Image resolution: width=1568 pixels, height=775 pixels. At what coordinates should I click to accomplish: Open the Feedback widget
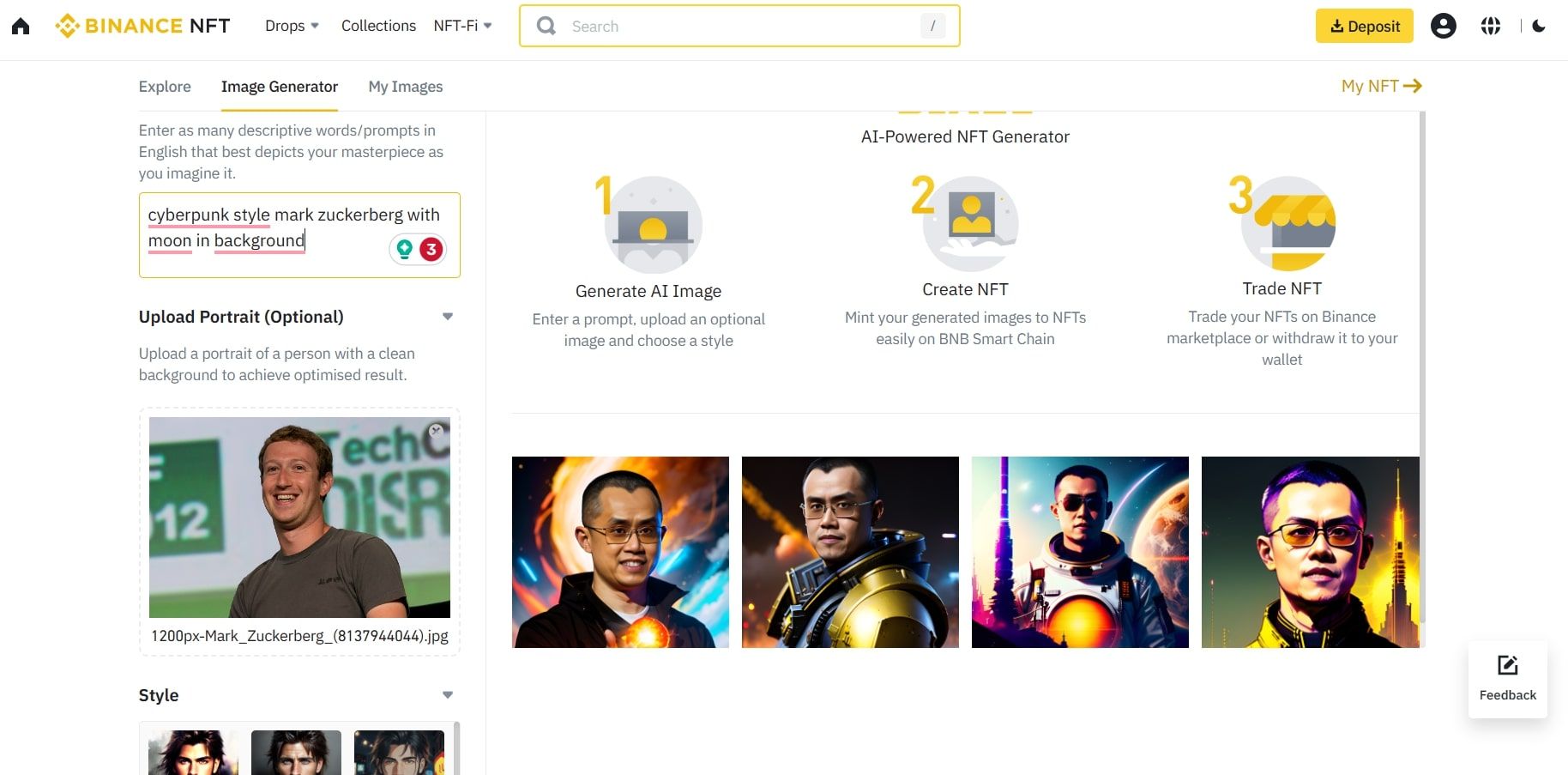click(1507, 679)
